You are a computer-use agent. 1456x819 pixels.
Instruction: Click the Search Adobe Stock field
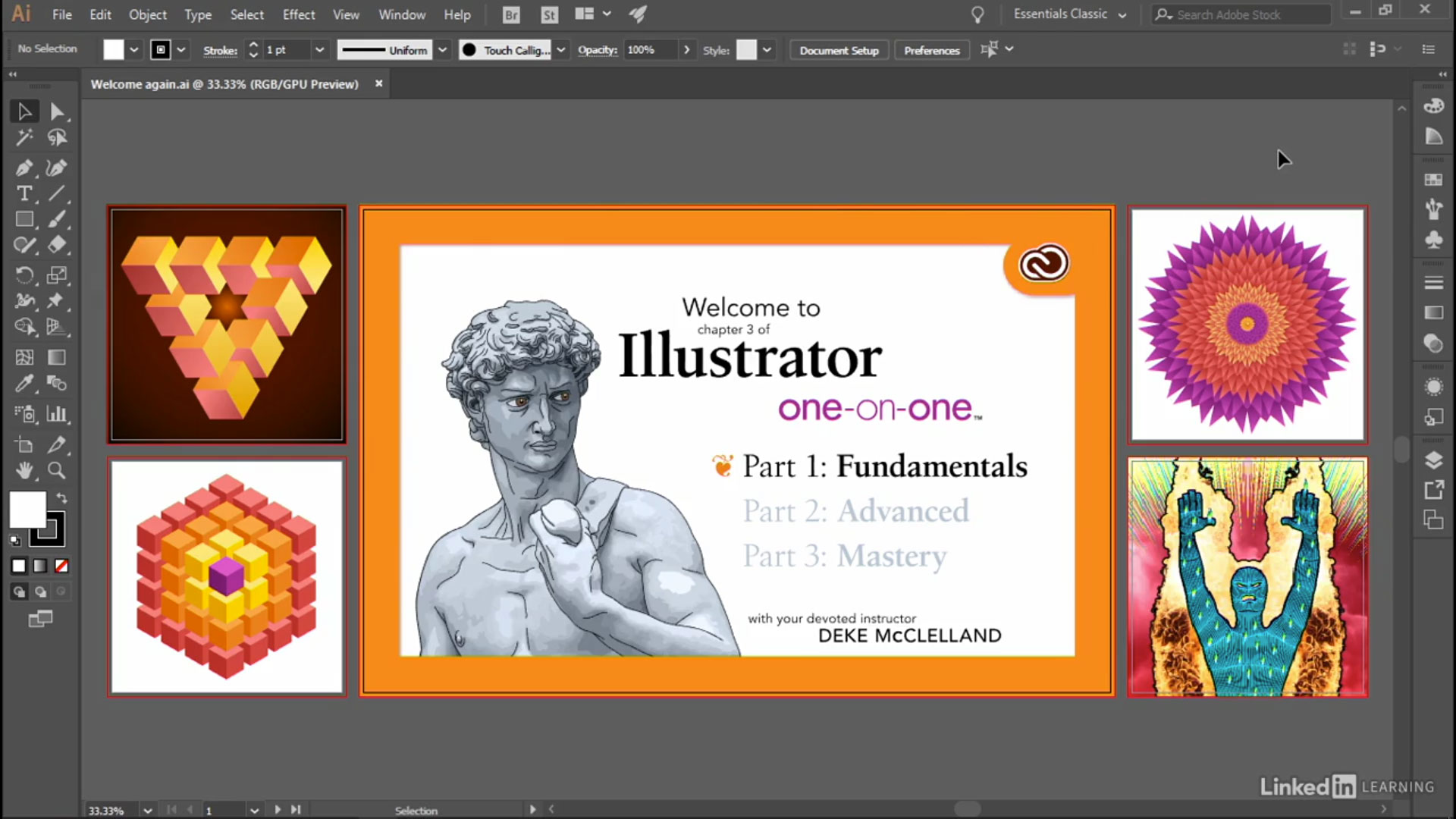point(1244,14)
